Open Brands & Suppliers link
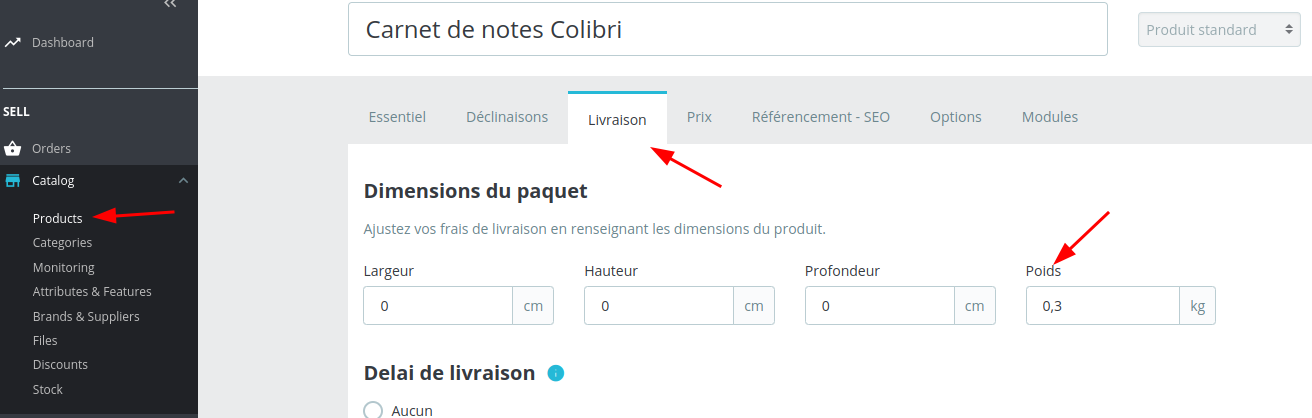 (86, 316)
